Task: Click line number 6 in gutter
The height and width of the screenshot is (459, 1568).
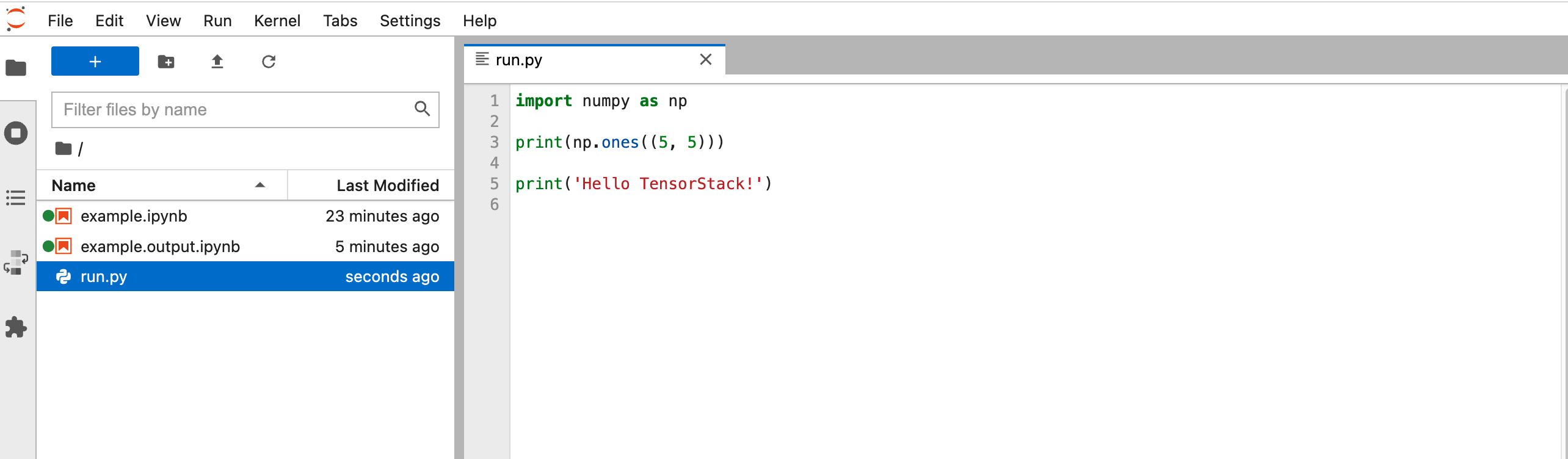Action: pyautogui.click(x=495, y=204)
